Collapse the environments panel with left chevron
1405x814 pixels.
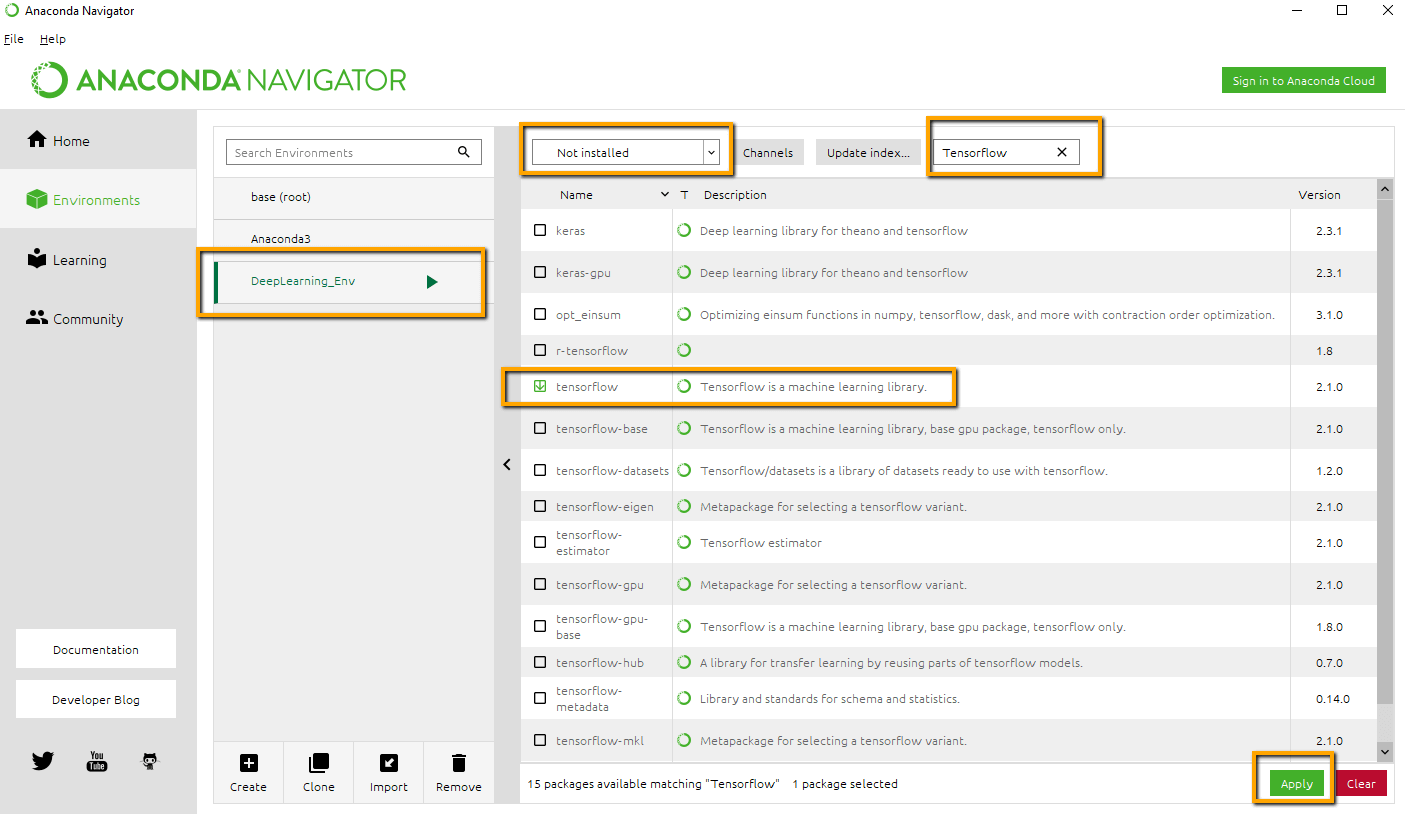(x=507, y=464)
